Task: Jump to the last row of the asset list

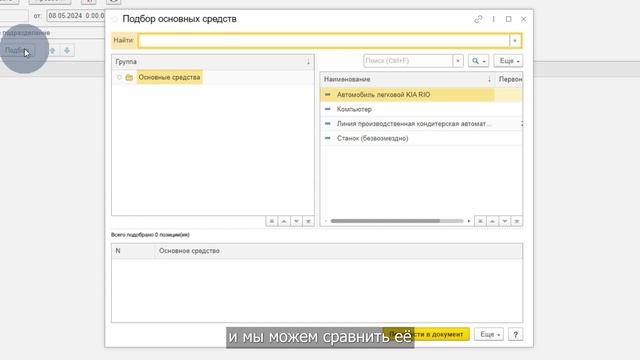Action: pyautogui.click(x=517, y=221)
